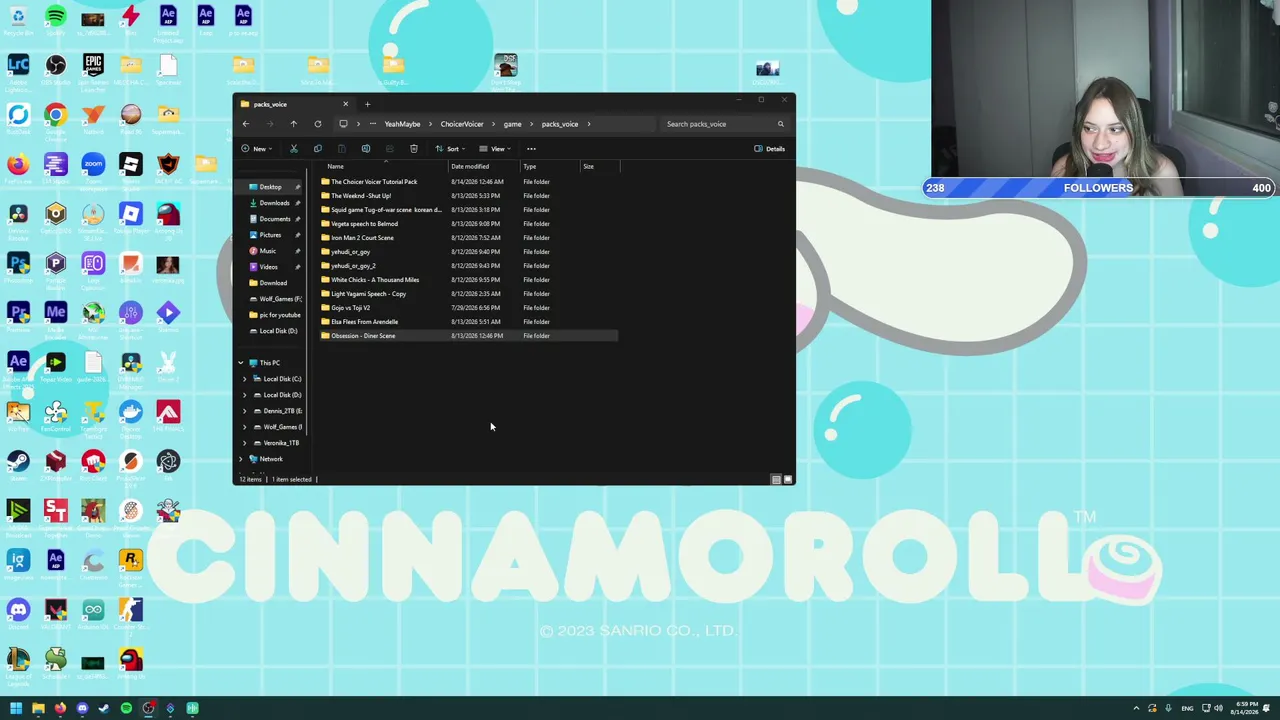The height and width of the screenshot is (720, 1280).
Task: Open Spotify desktop shortcut
Action: (x=56, y=20)
